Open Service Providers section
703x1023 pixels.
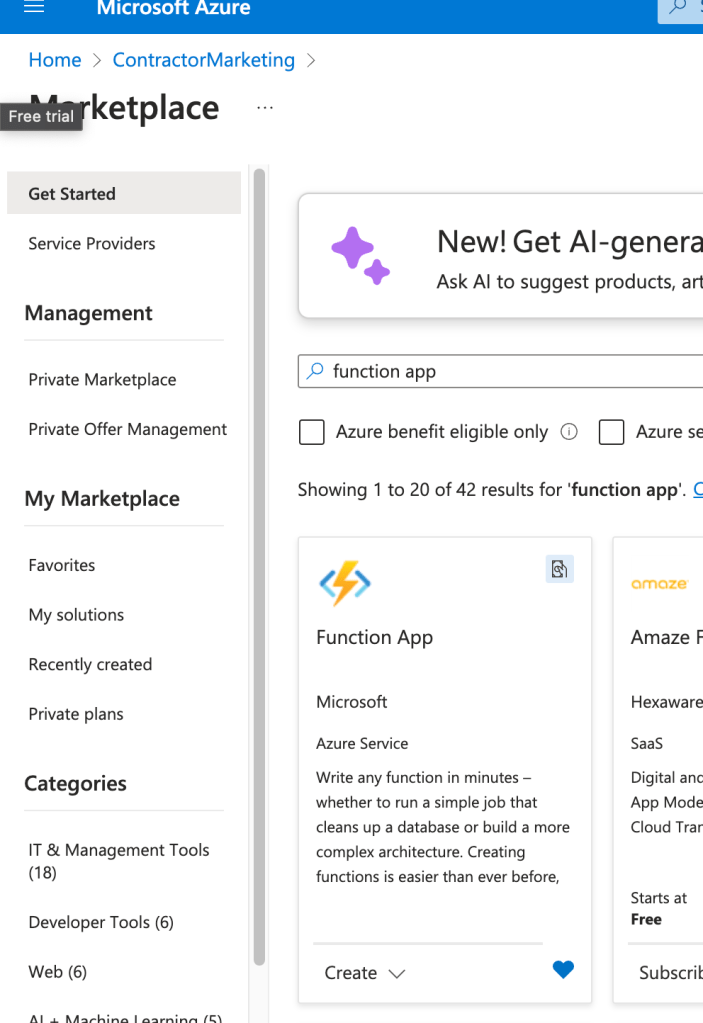click(92, 243)
